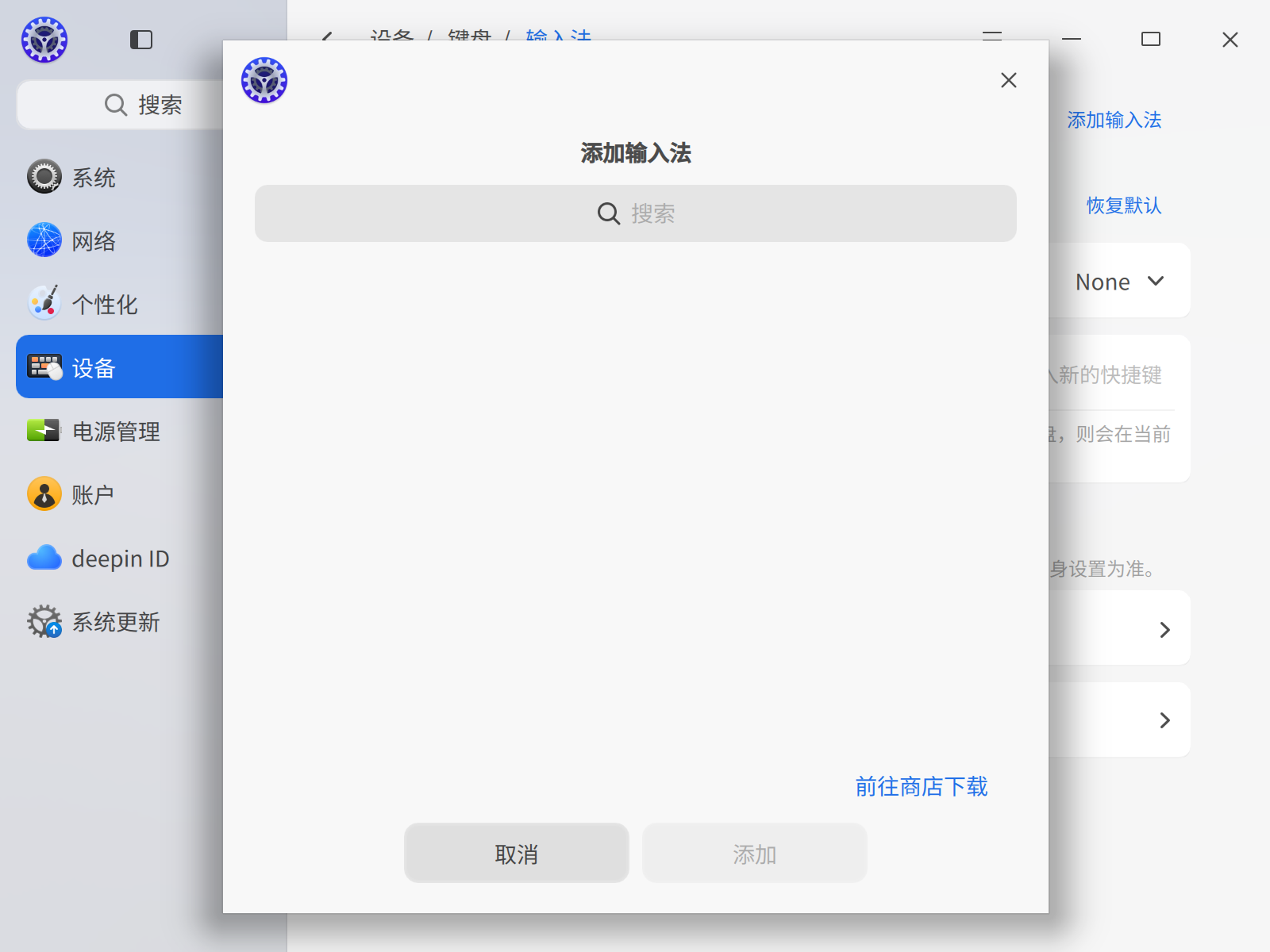Select 电源管理 in the sidebar

[x=116, y=431]
